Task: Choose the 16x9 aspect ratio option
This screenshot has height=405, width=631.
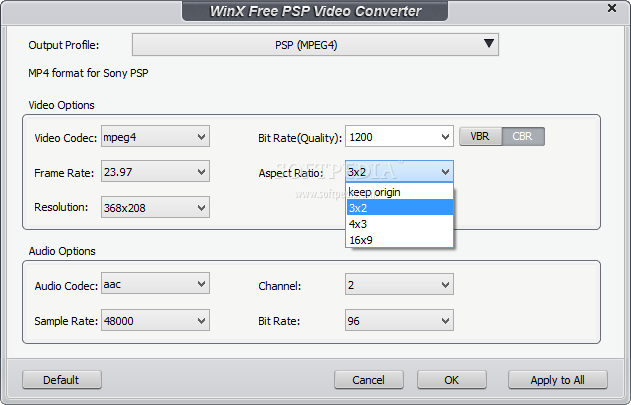Action: pos(399,240)
